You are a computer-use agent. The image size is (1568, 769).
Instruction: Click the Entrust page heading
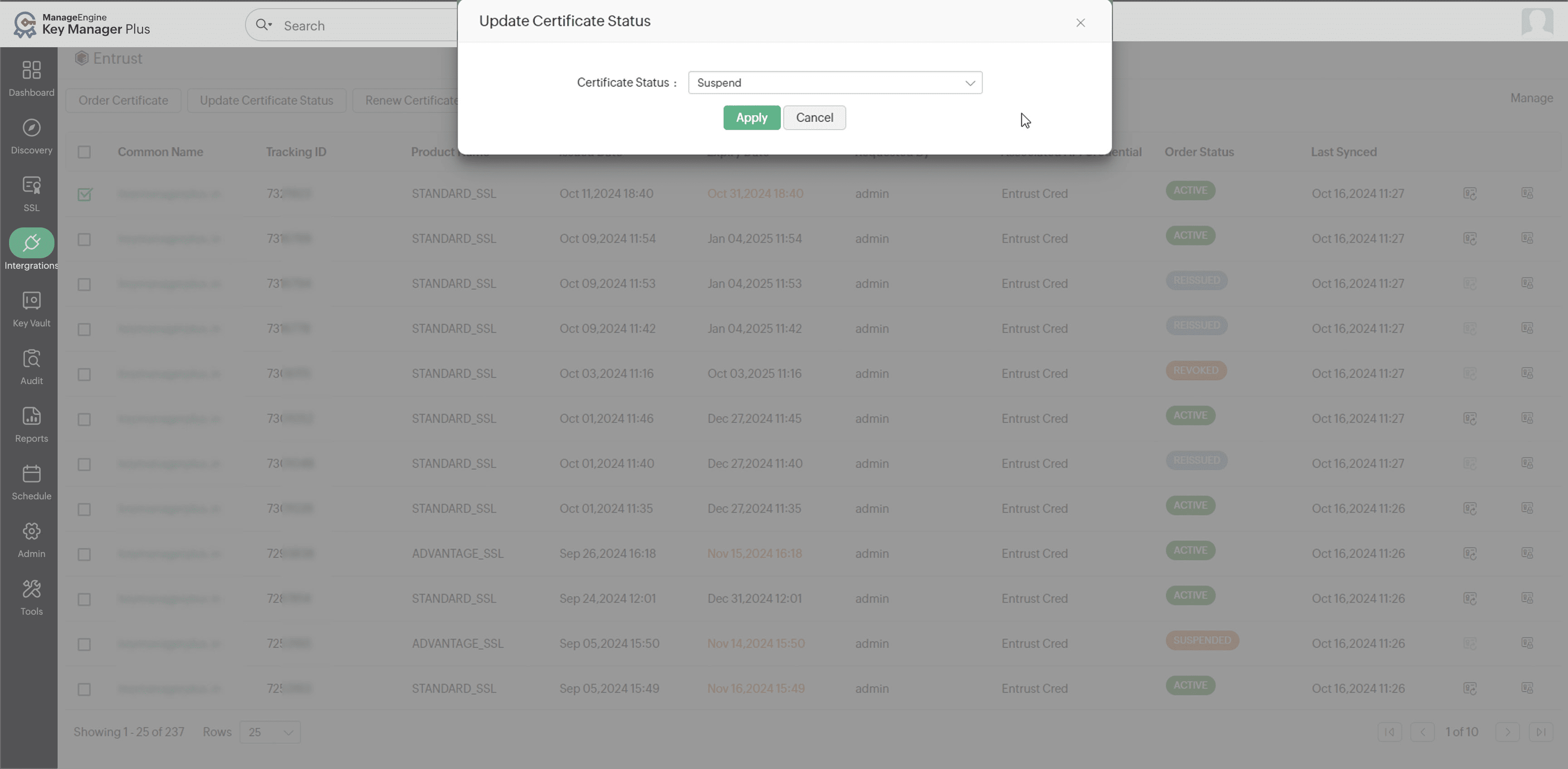pyautogui.click(x=118, y=59)
